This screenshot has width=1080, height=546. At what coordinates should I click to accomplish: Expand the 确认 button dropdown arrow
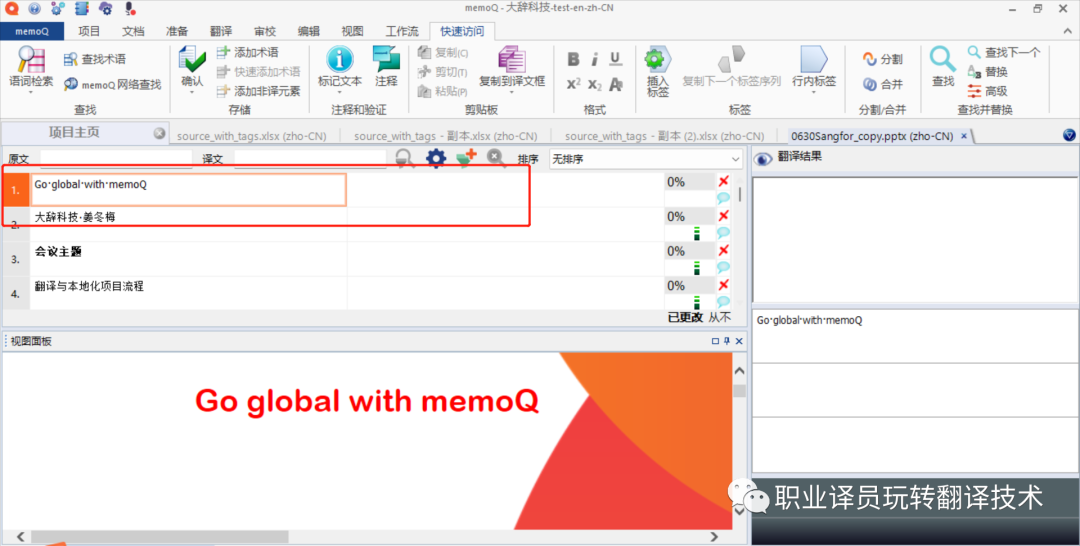[x=192, y=92]
